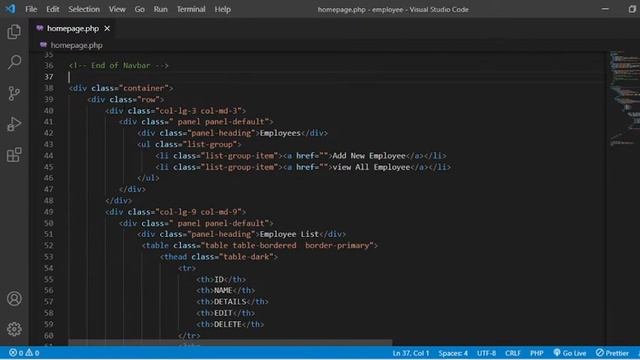
Task: Click the 'NAME' header text on line 56
Action: [223, 290]
